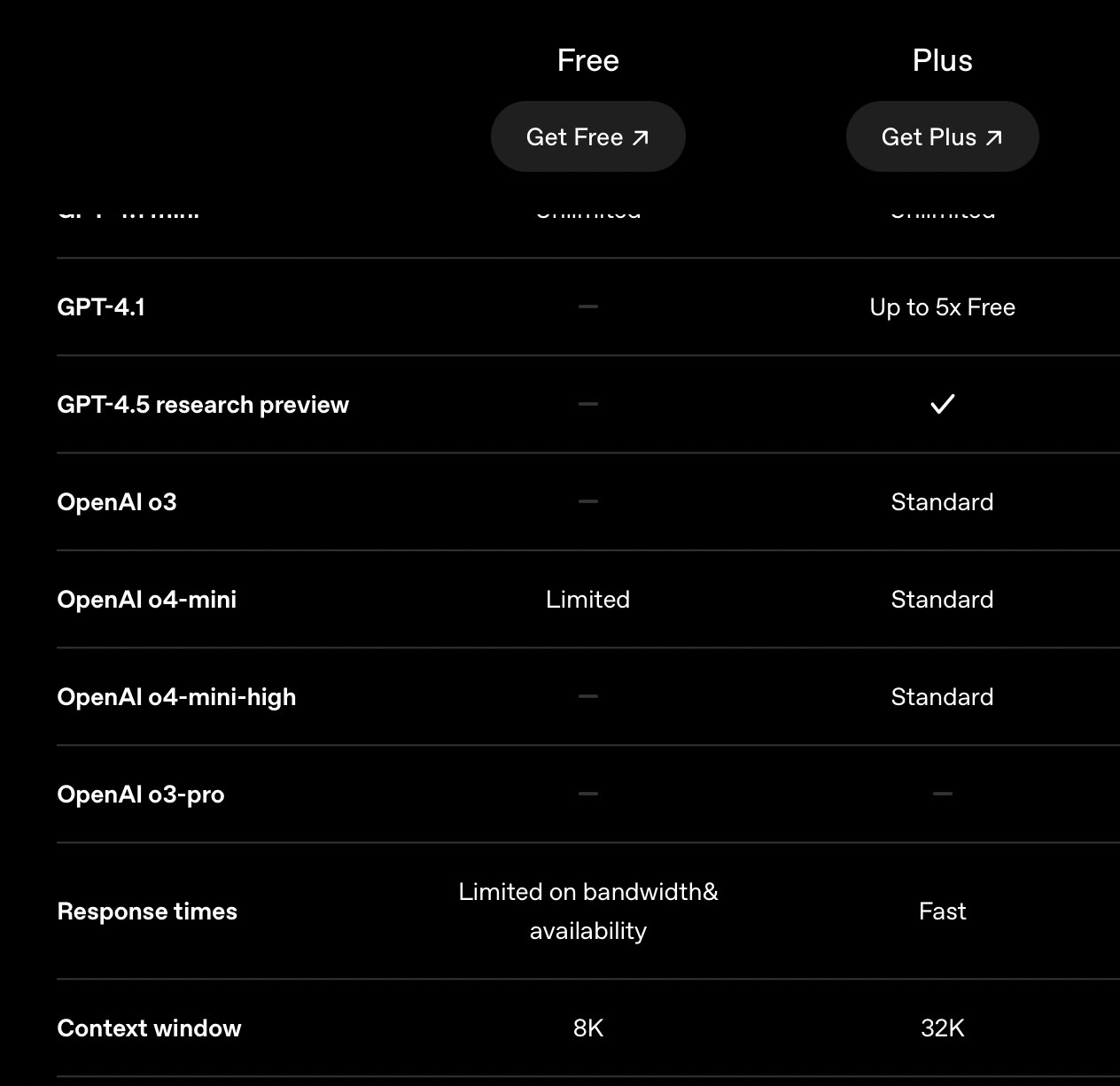Click the dash for o3-pro under Plus
The width and height of the screenshot is (1120, 1086).
click(x=942, y=794)
